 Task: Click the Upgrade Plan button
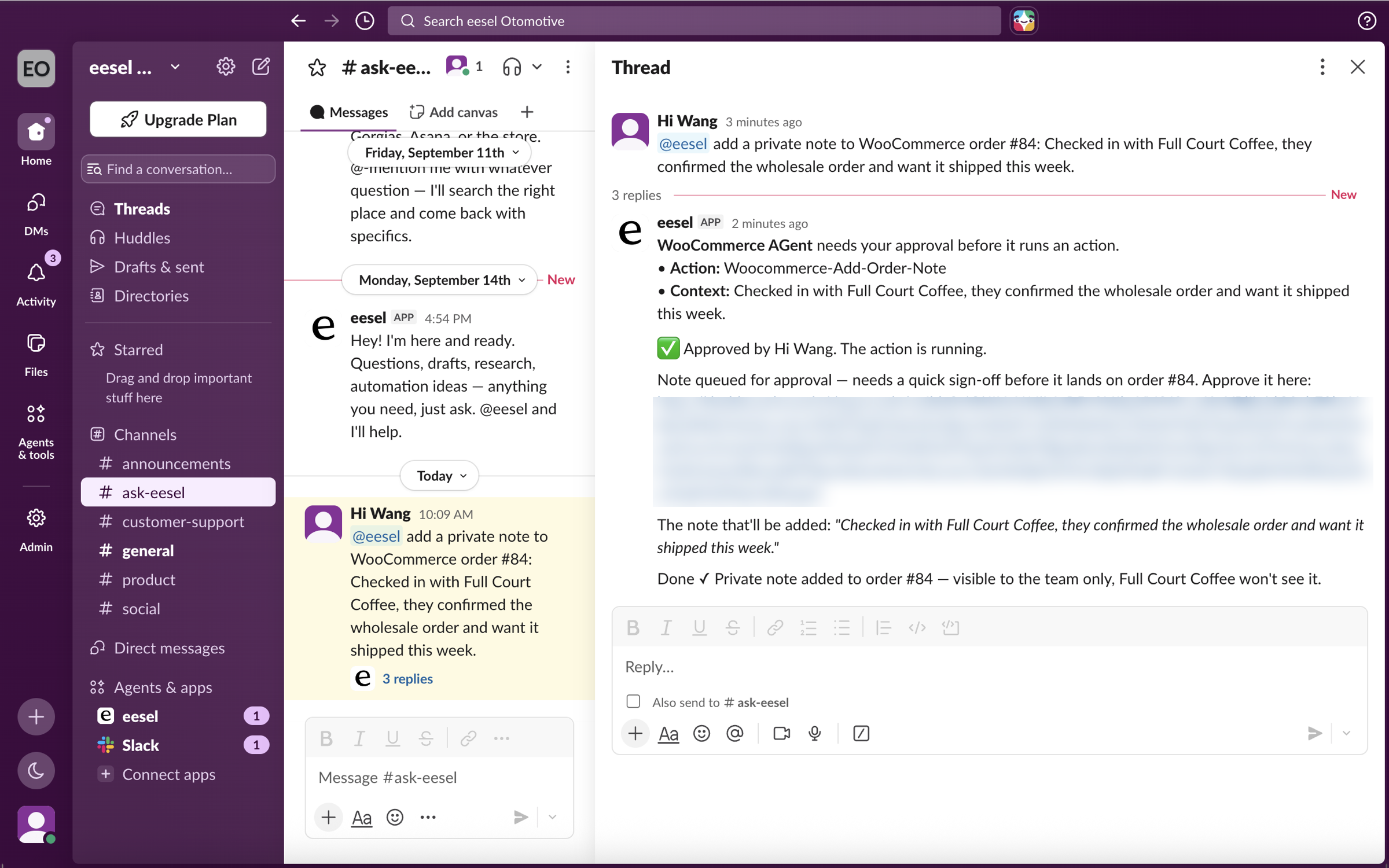(178, 120)
